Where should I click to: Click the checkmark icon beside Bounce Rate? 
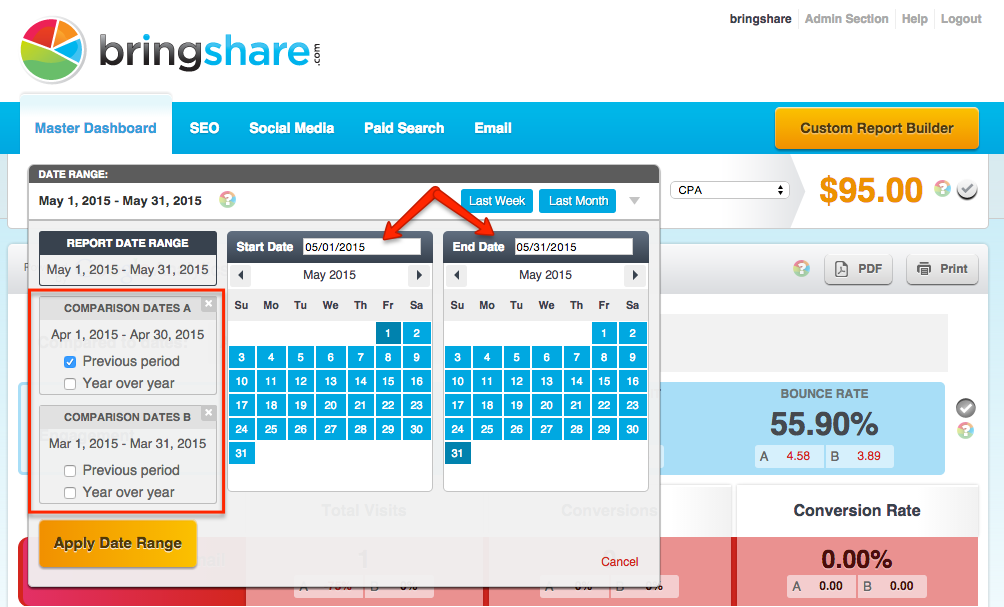coord(966,408)
